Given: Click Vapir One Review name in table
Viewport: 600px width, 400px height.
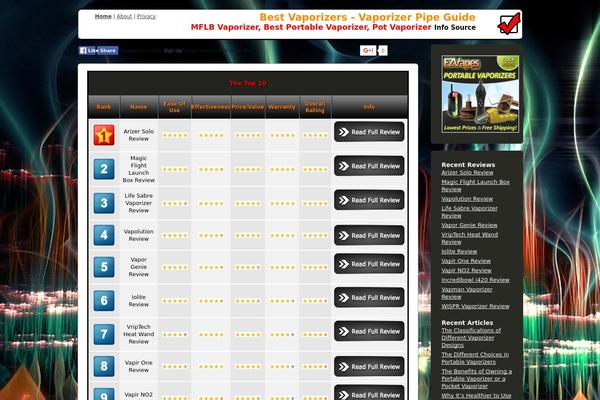Looking at the screenshot, I should pos(139,366).
